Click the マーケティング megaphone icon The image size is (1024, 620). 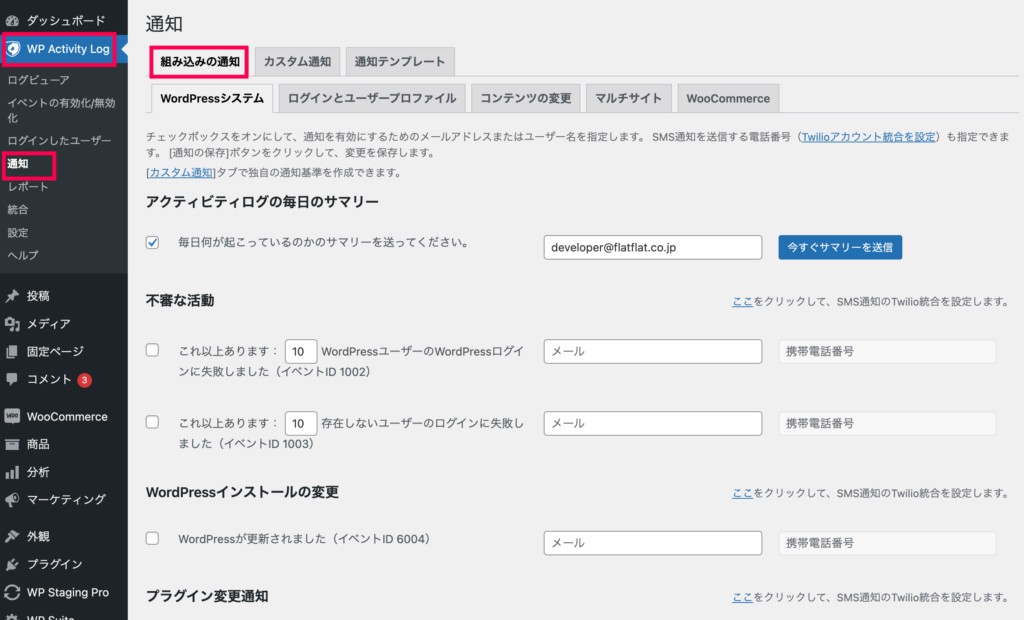pyautogui.click(x=12, y=500)
